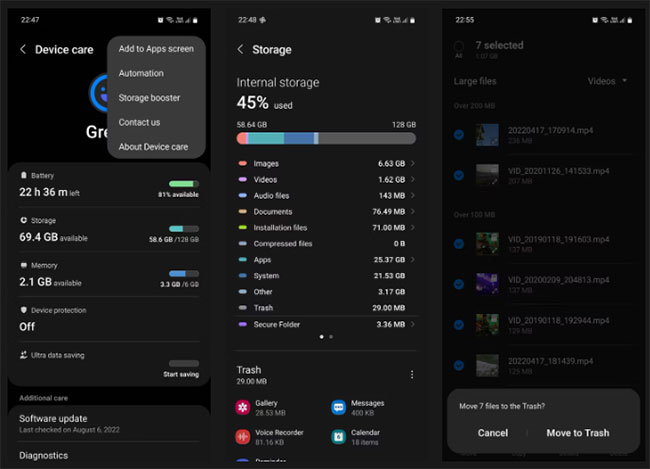The image size is (650, 469).
Task: Choose Add to Apps screen option
Action: (x=156, y=49)
